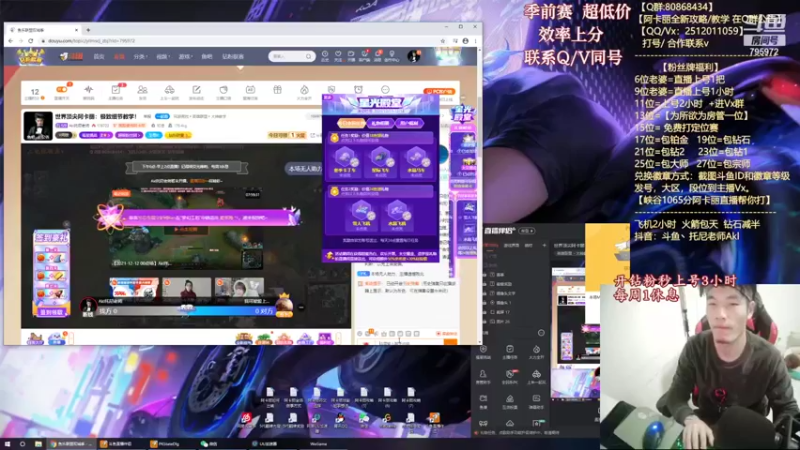
Task: Go back in the Chrome browser
Action: (11, 41)
